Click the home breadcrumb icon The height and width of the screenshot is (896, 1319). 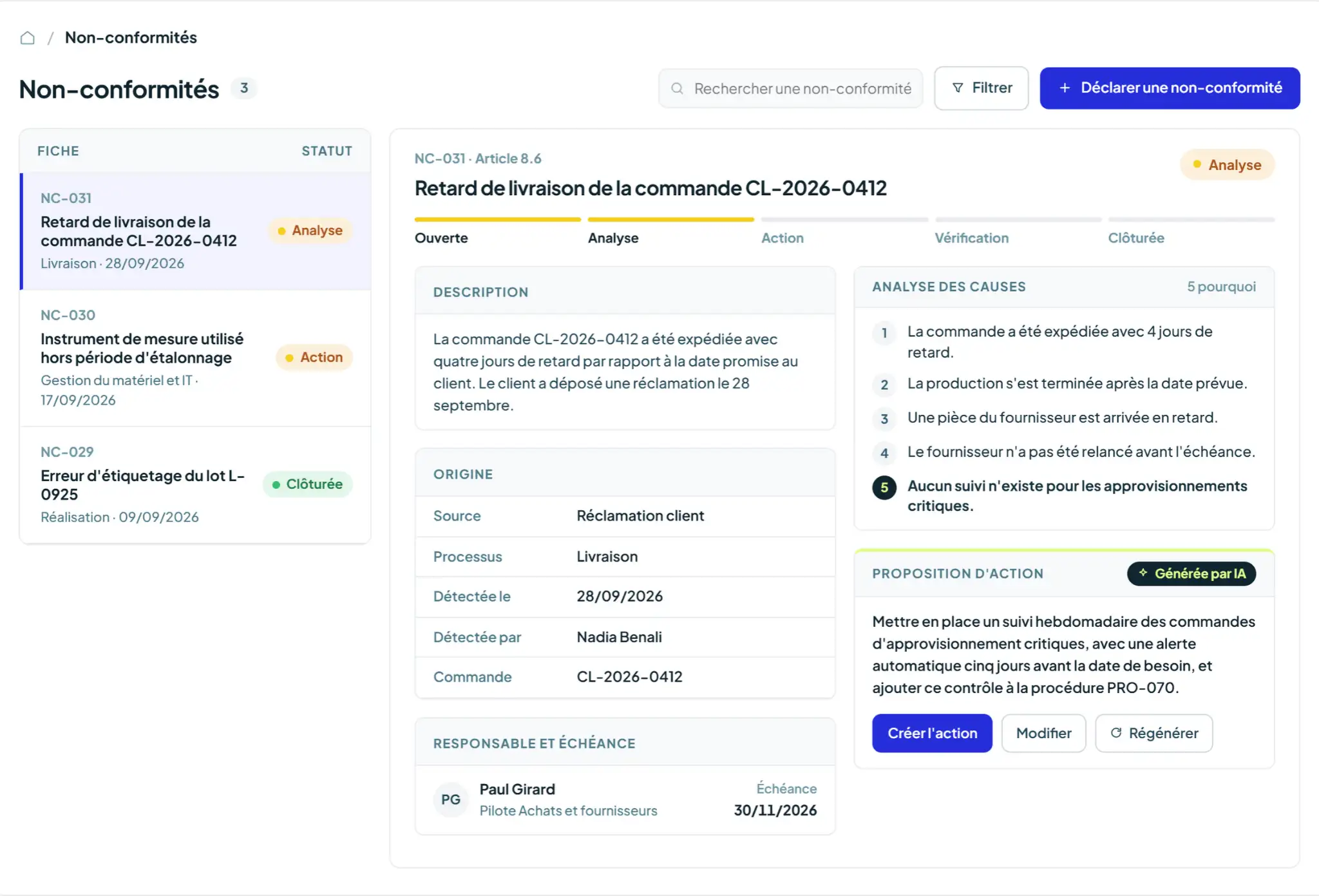pos(27,38)
